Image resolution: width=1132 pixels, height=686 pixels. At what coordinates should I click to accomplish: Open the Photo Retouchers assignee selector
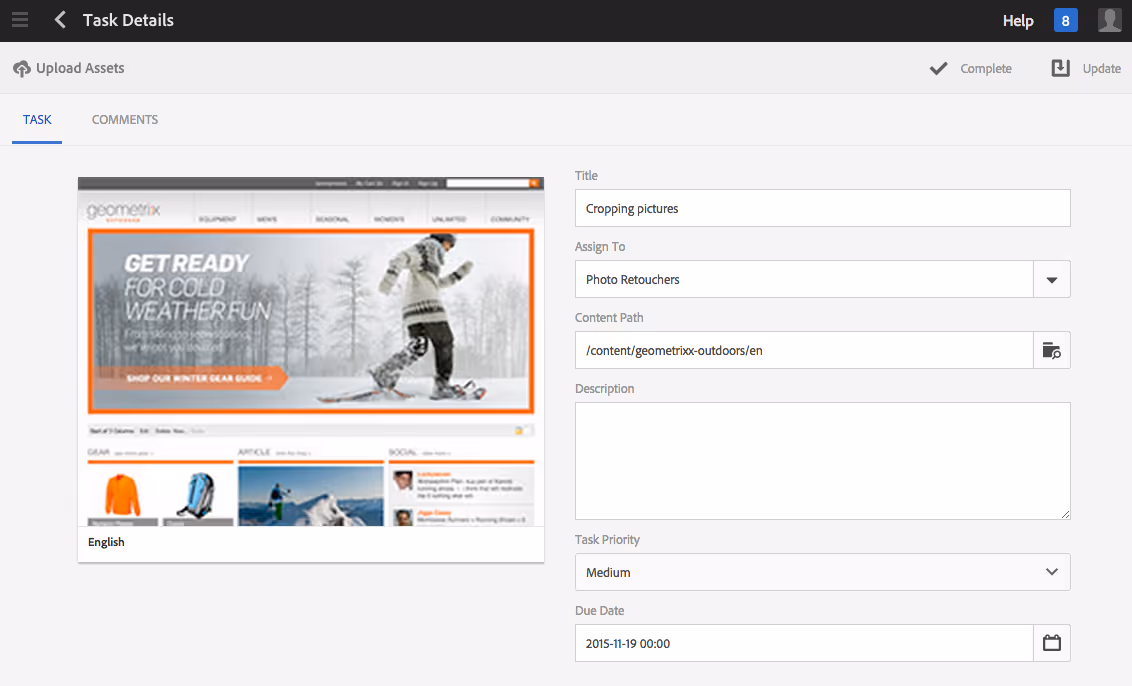(x=800, y=279)
